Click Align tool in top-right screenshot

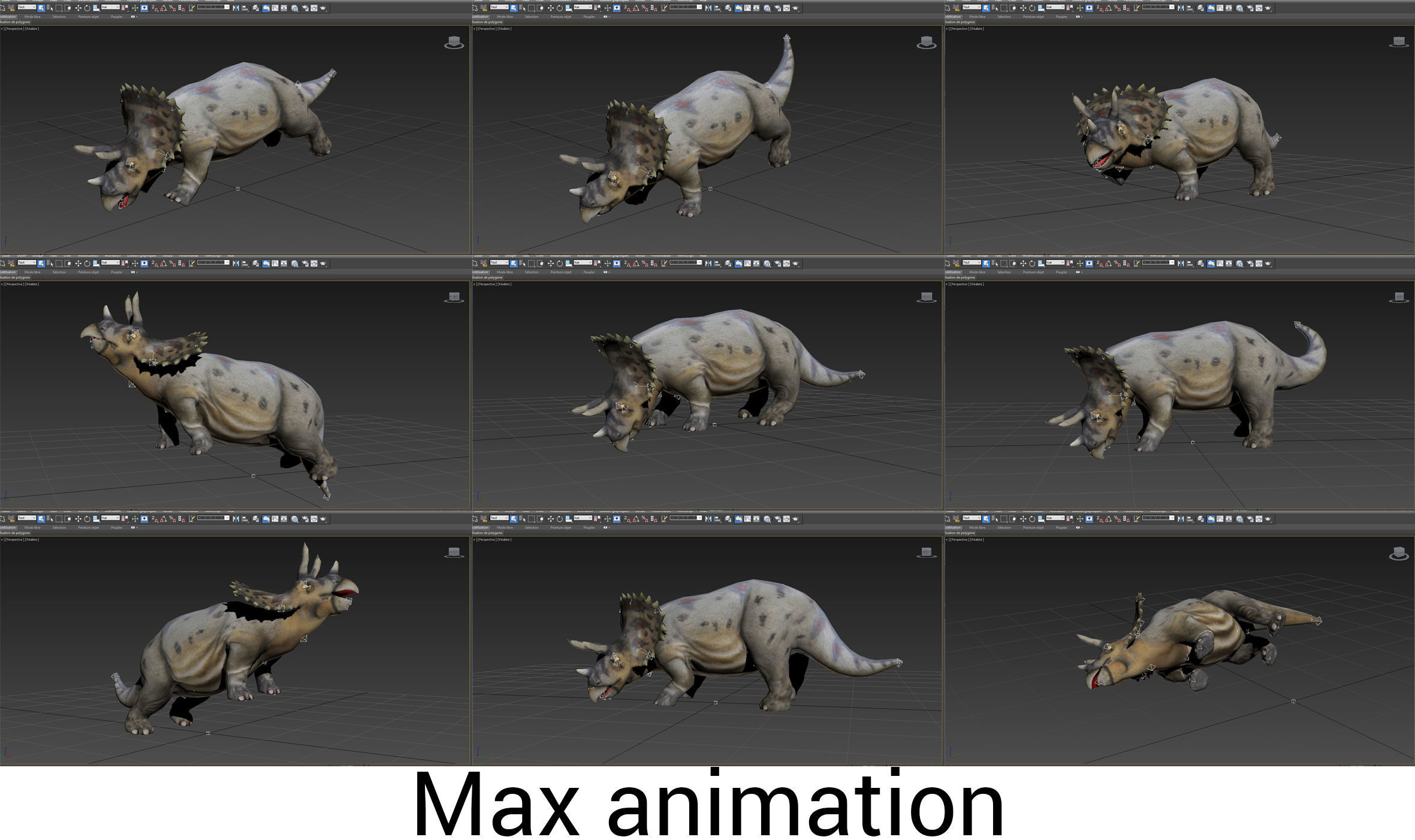[x=1190, y=8]
